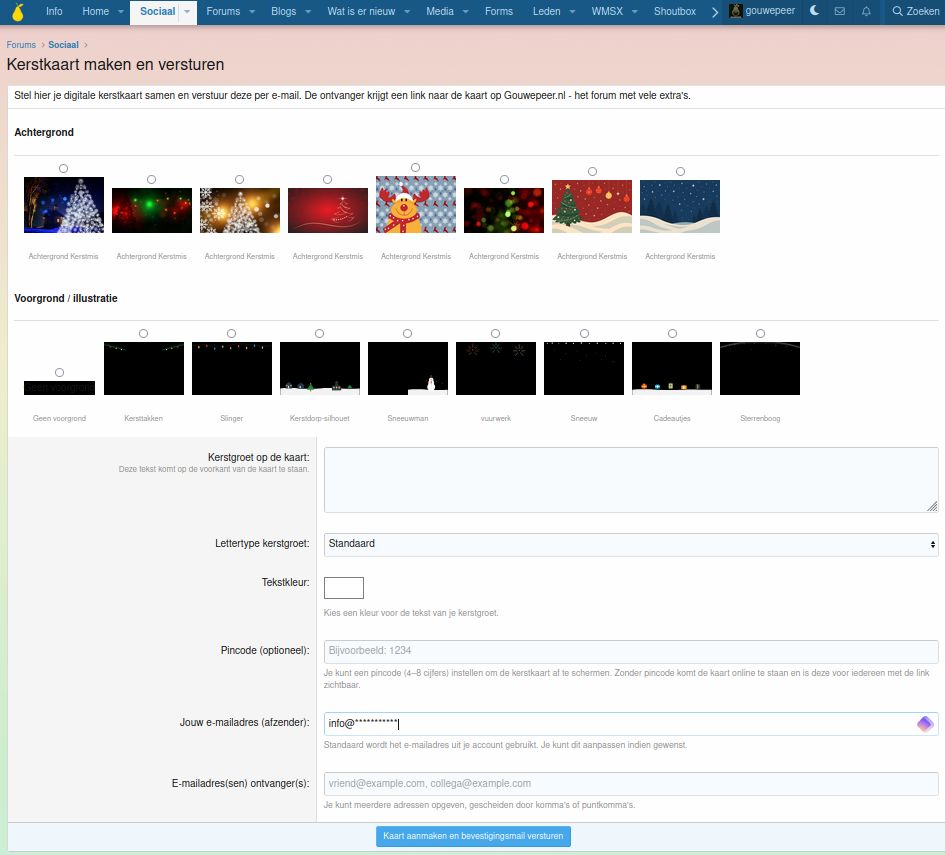This screenshot has width=945, height=855.
Task: Open the Shoutbox nav item
Action: pos(674,11)
